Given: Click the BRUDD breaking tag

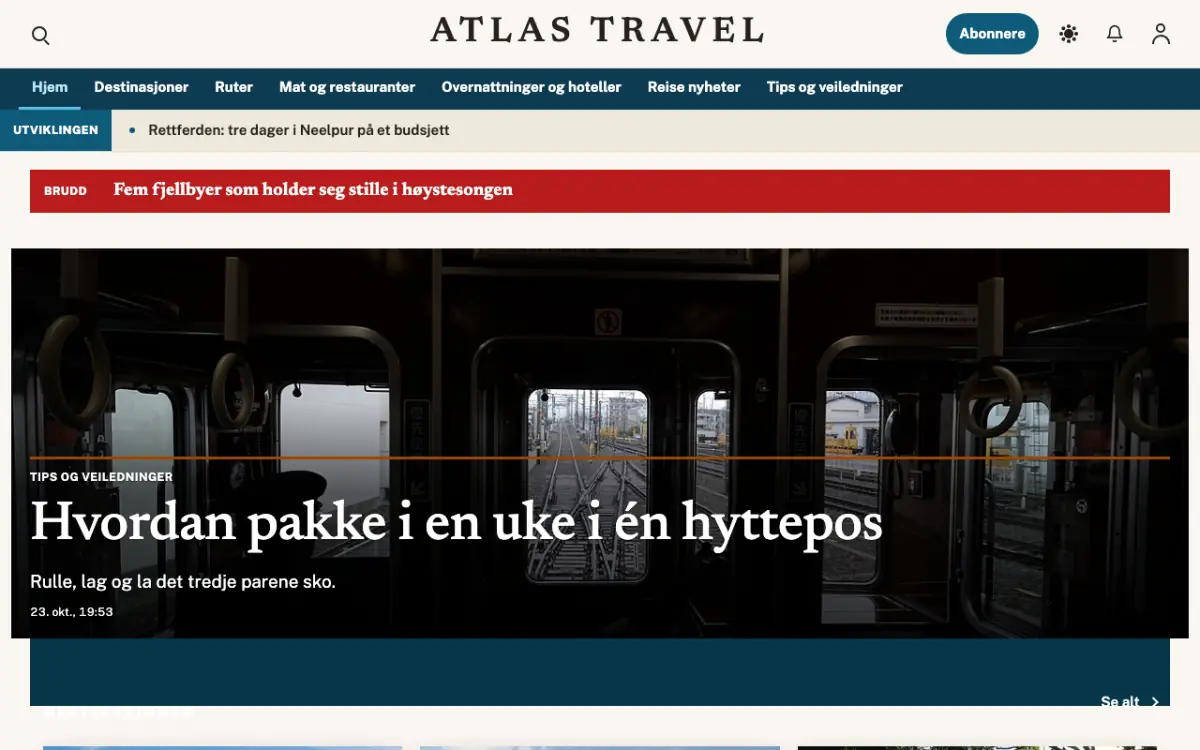Looking at the screenshot, I should click(65, 191).
